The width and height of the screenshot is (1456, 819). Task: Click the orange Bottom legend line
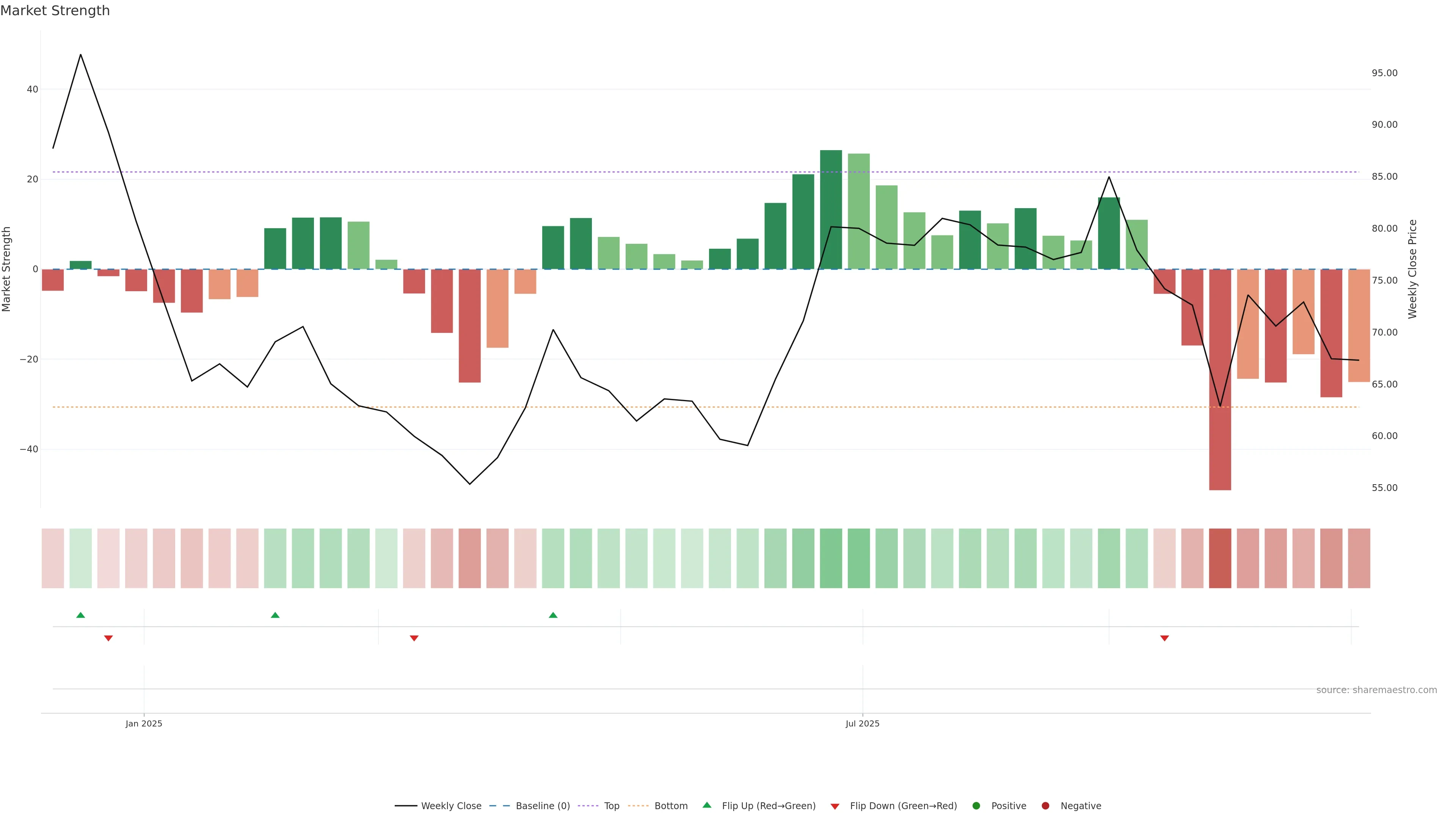(638, 805)
